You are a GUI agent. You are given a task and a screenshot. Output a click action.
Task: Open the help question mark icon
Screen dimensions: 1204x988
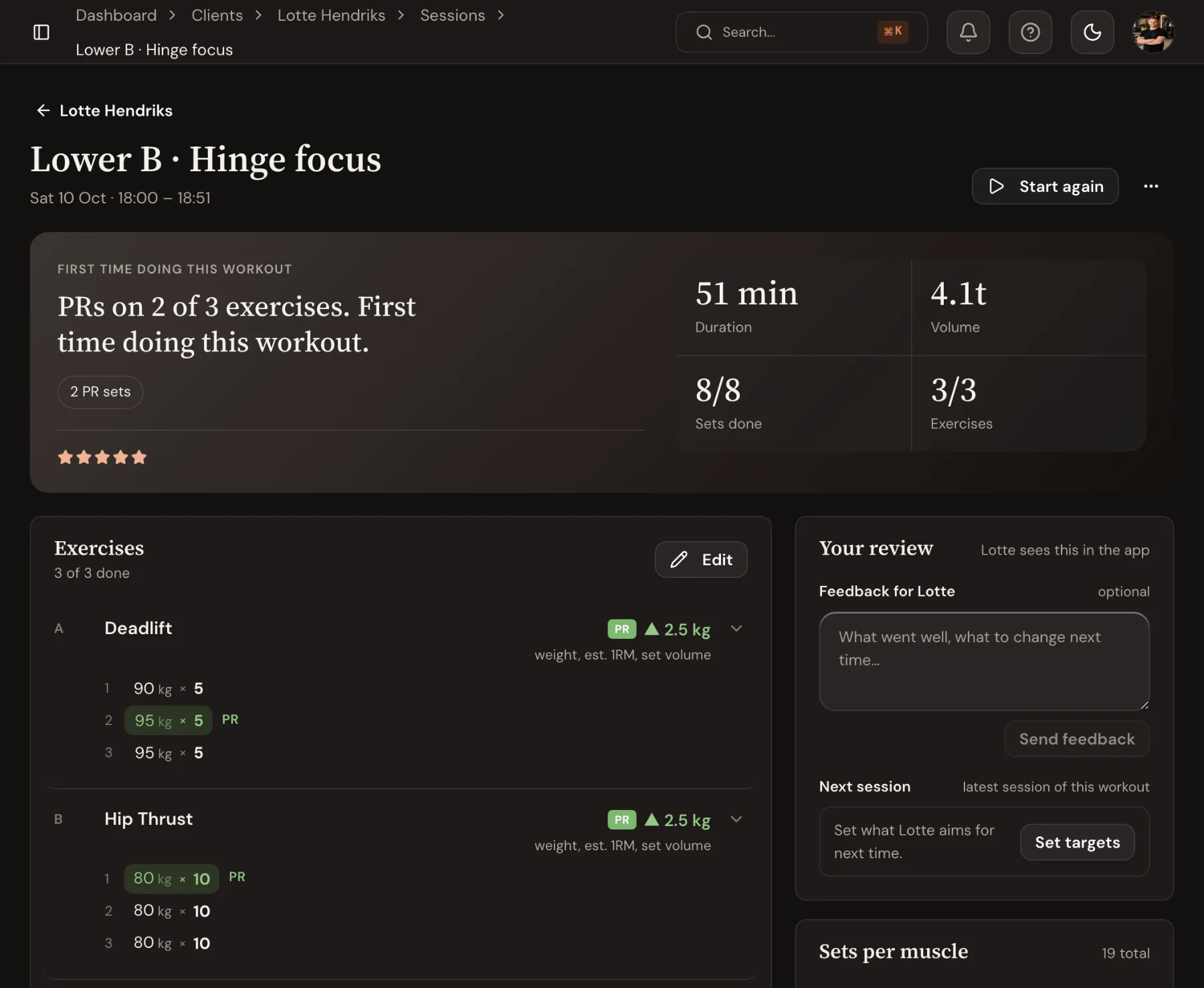coord(1030,32)
